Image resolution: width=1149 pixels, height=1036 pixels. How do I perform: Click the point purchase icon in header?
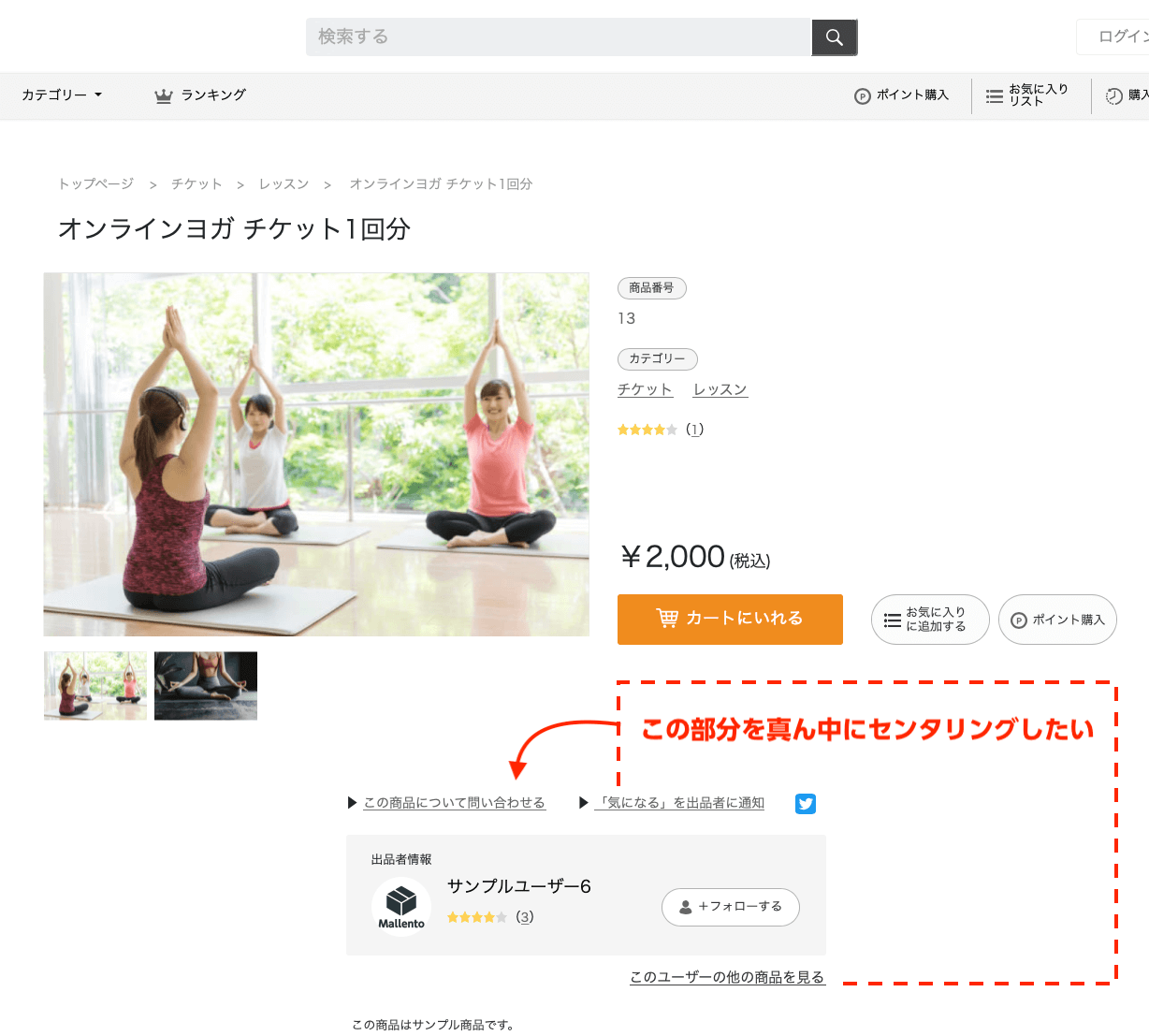(x=862, y=95)
